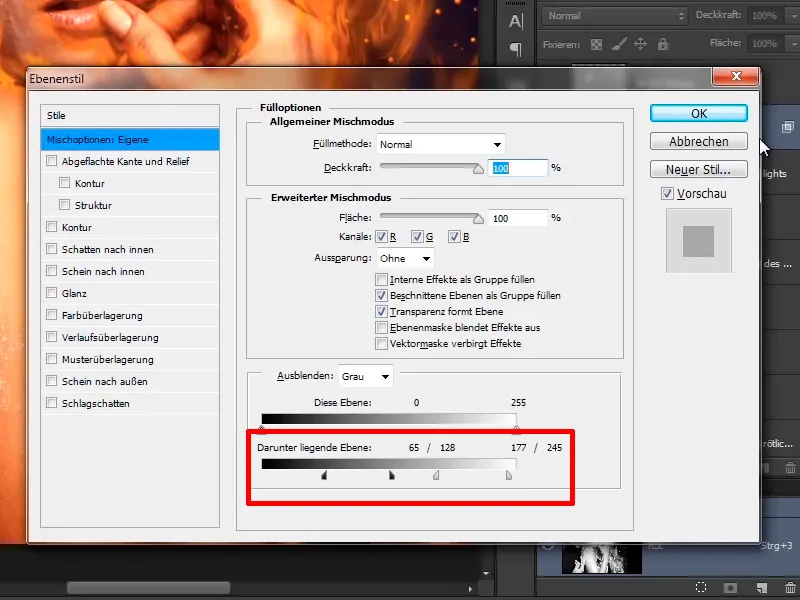Select Stile header in left list
Viewport: 800px width, 600px height.
point(130,115)
